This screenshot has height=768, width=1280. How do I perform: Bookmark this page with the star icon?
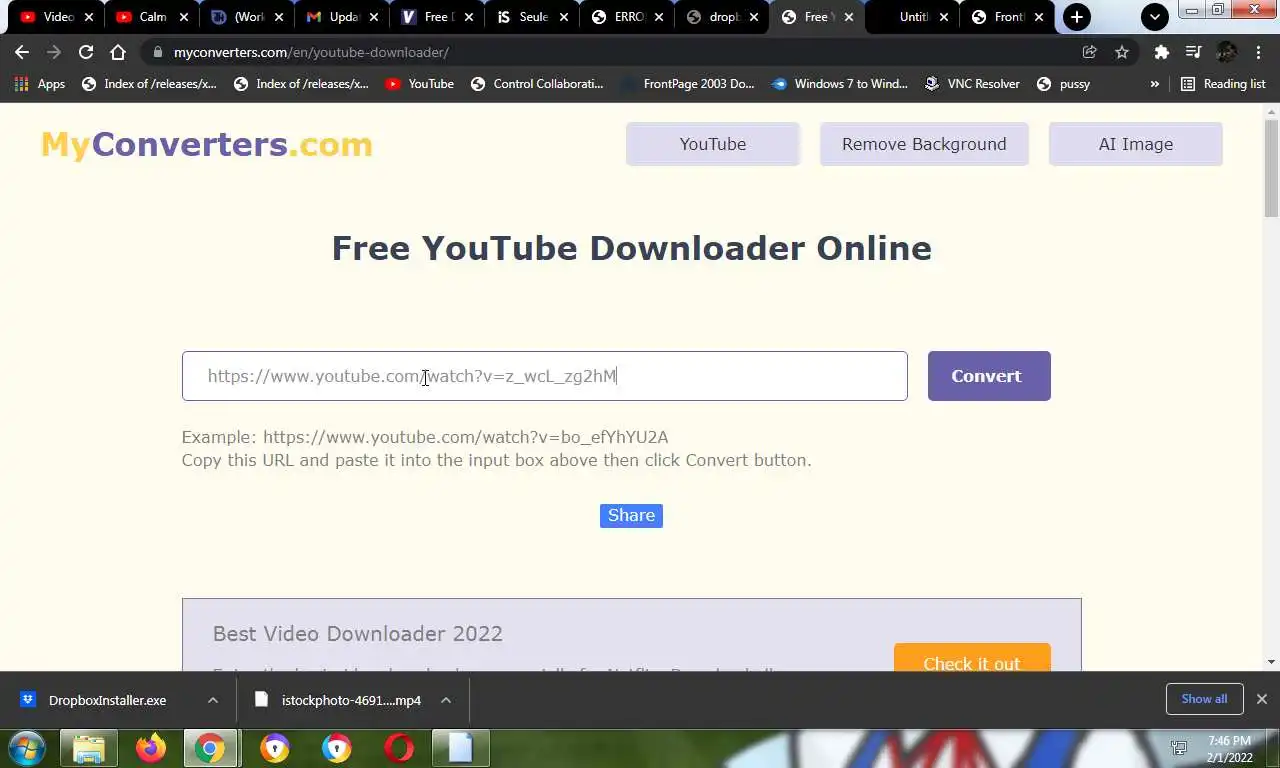coord(1122,52)
